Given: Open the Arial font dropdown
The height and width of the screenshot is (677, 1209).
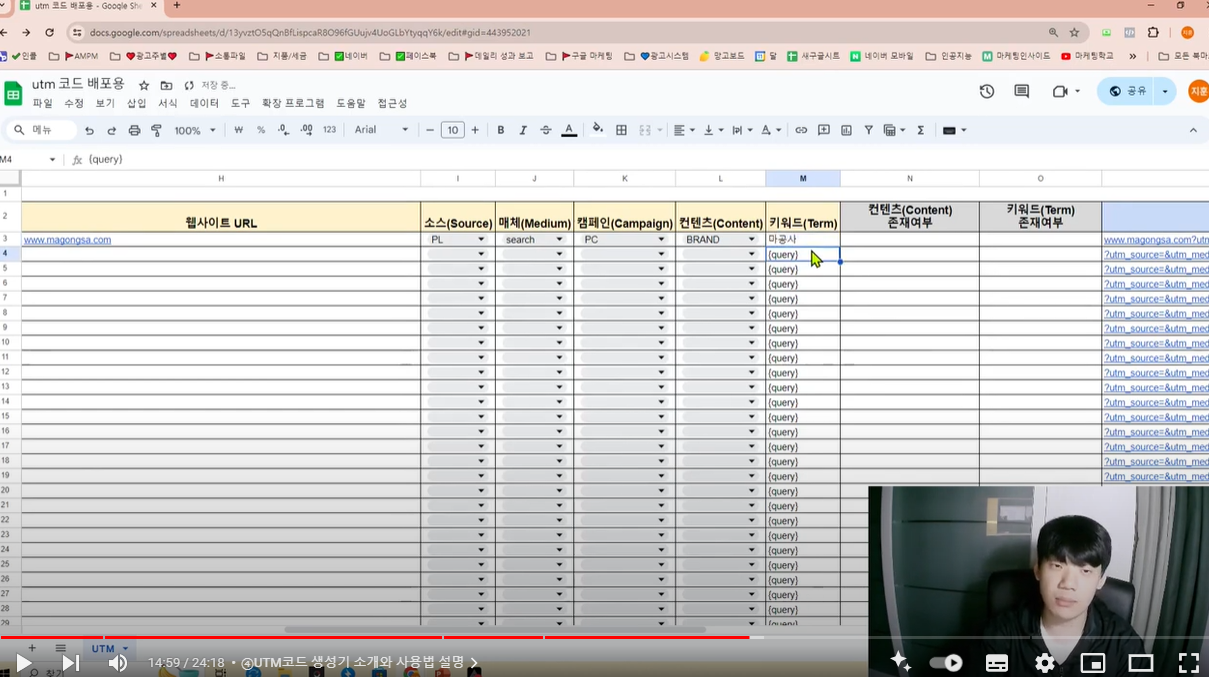Looking at the screenshot, I should click(x=381, y=130).
